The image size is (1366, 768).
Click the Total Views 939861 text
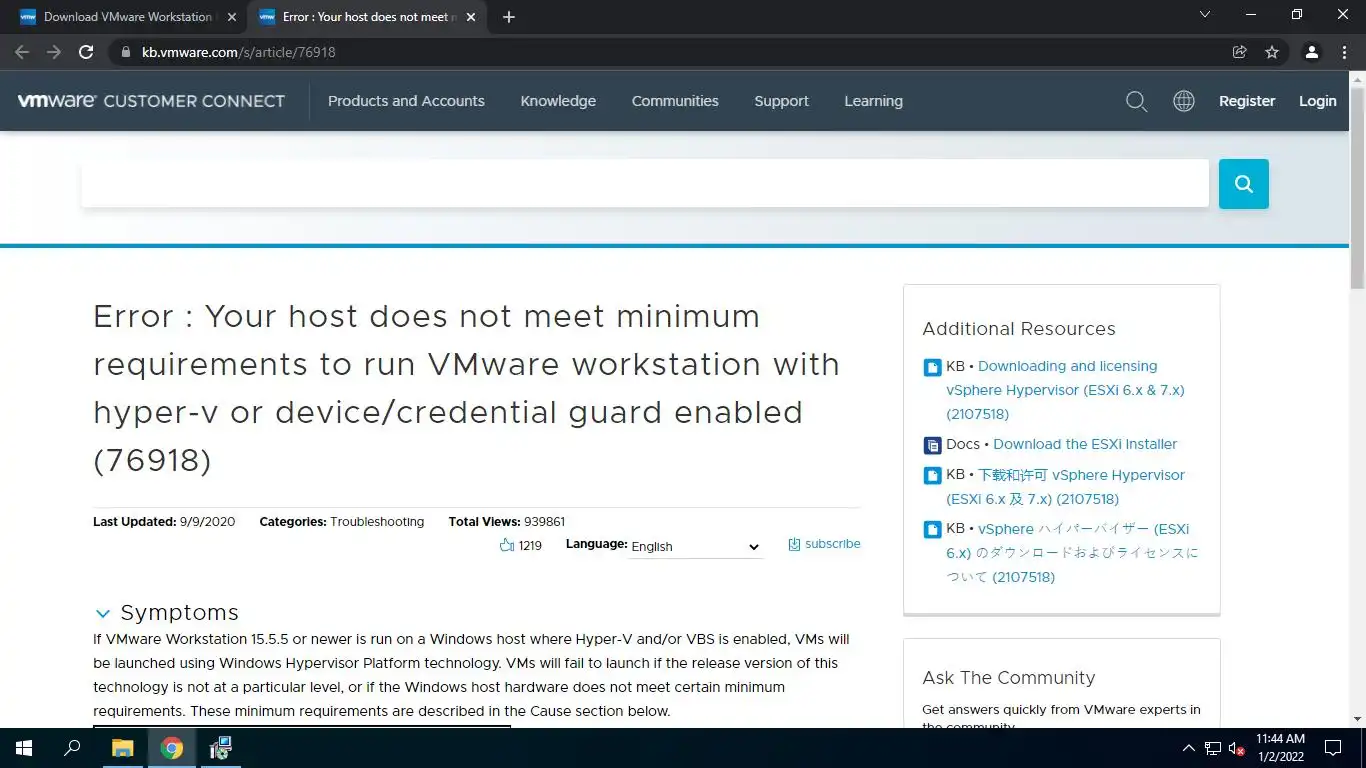[507, 522]
